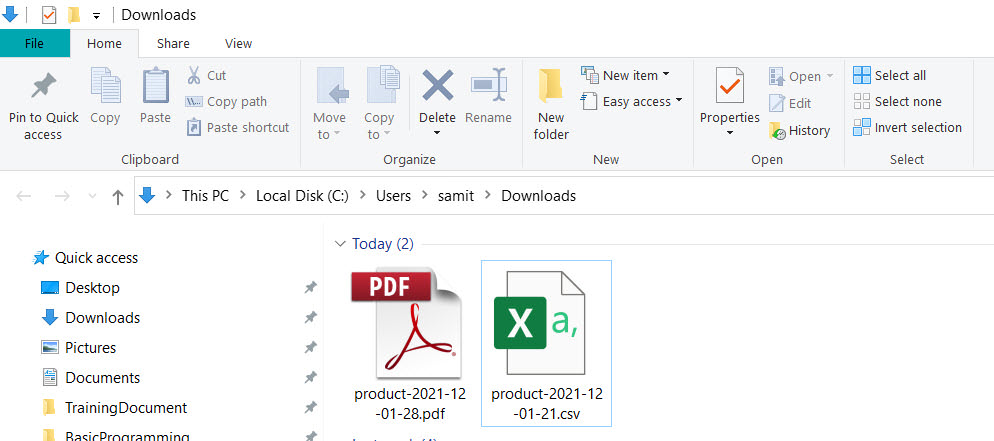The height and width of the screenshot is (441, 994).
Task: Switch to the Home tab
Action: point(104,44)
